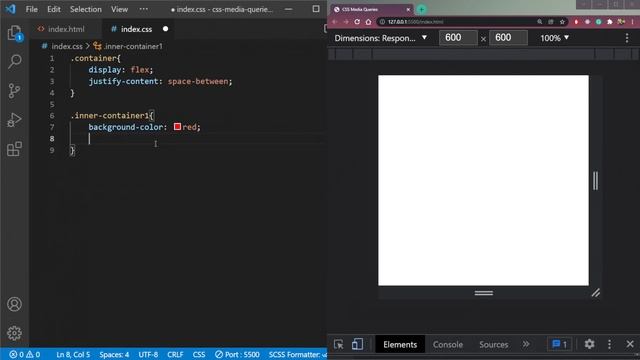The width and height of the screenshot is (640, 360).
Task: Click the Port : 5500 Live Server status
Action: [237, 354]
